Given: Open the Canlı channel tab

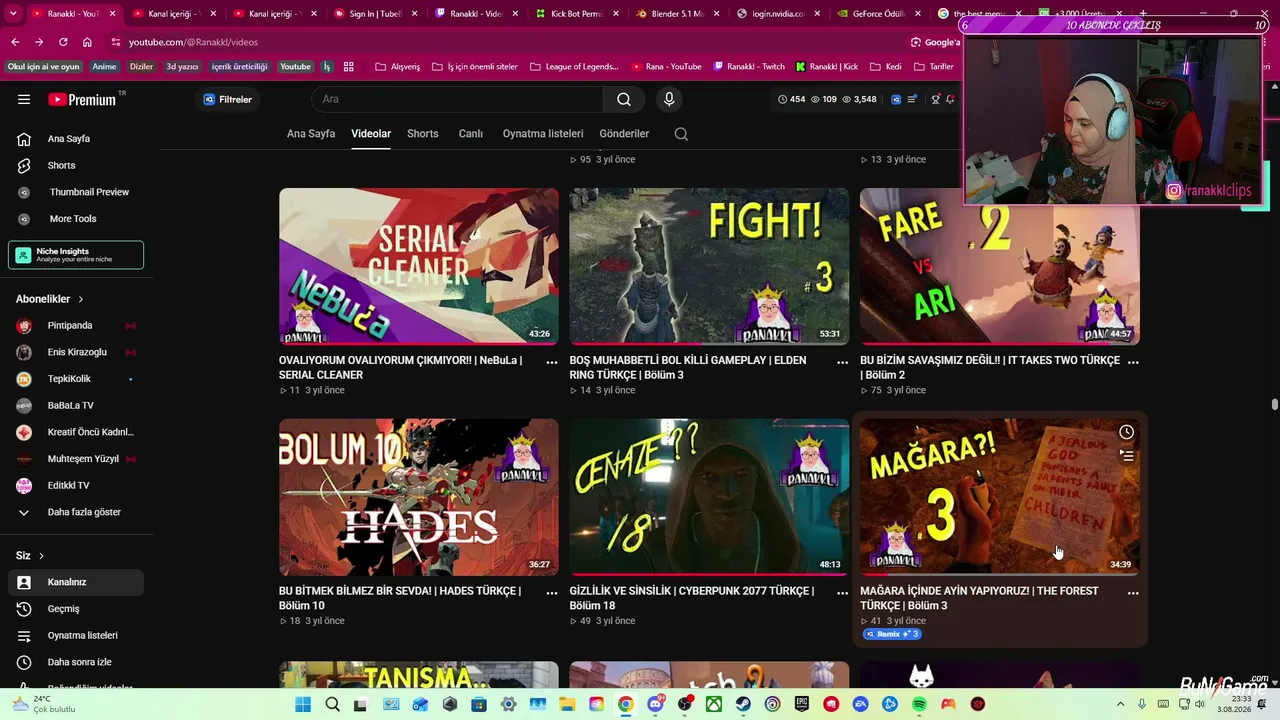Looking at the screenshot, I should click(471, 134).
